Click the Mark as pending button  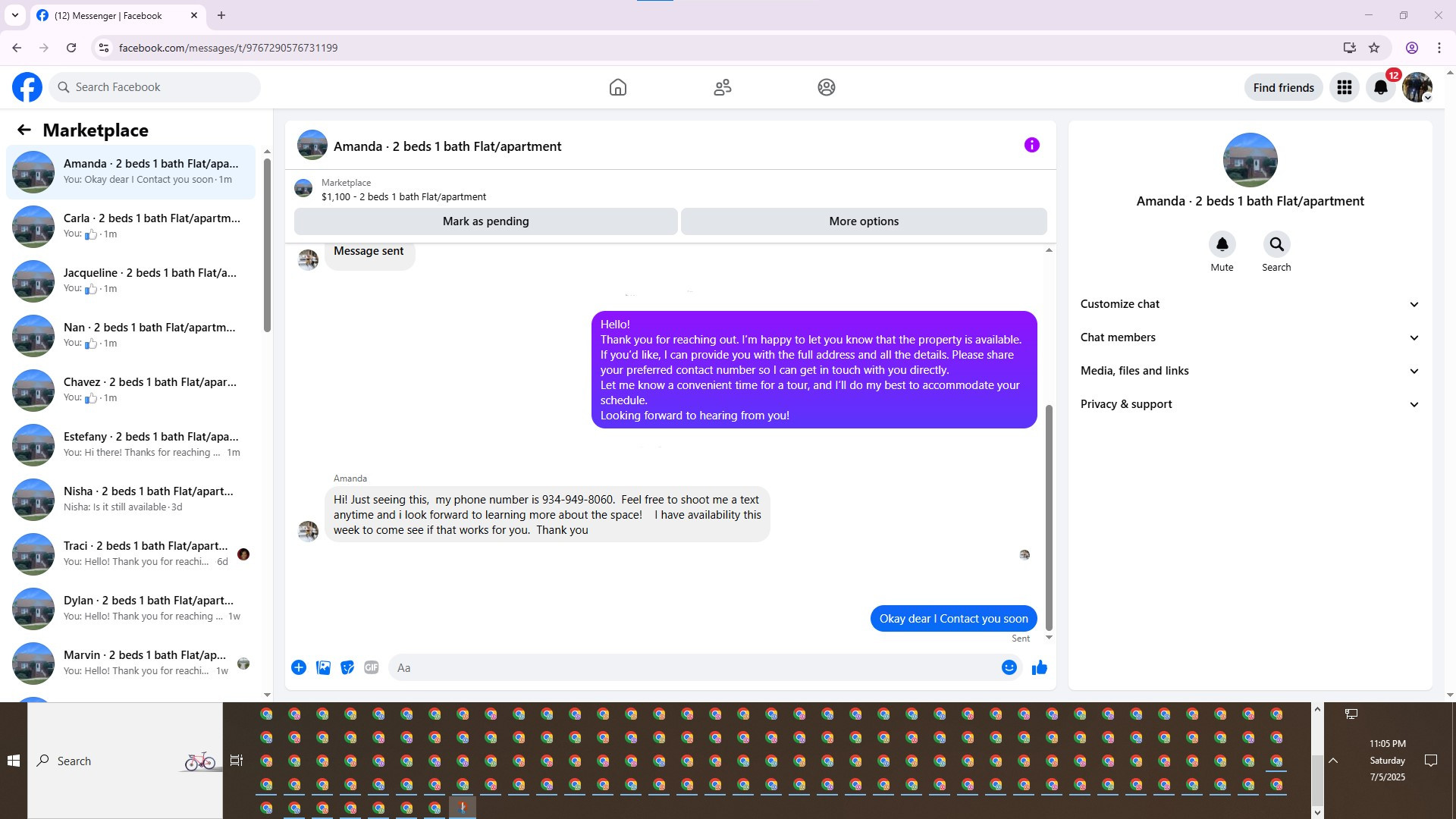tap(485, 221)
